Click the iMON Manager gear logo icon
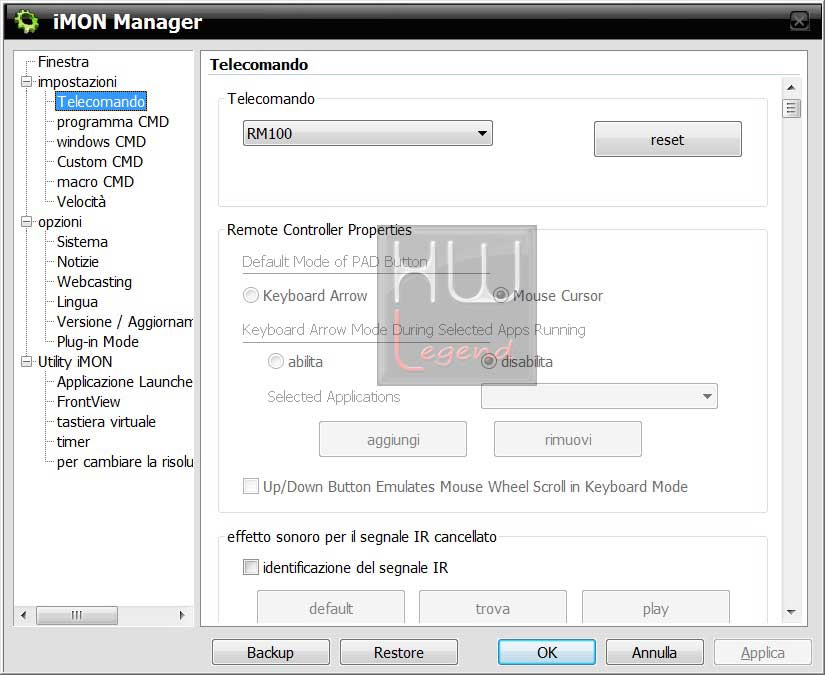The image size is (825, 675). pos(26,22)
